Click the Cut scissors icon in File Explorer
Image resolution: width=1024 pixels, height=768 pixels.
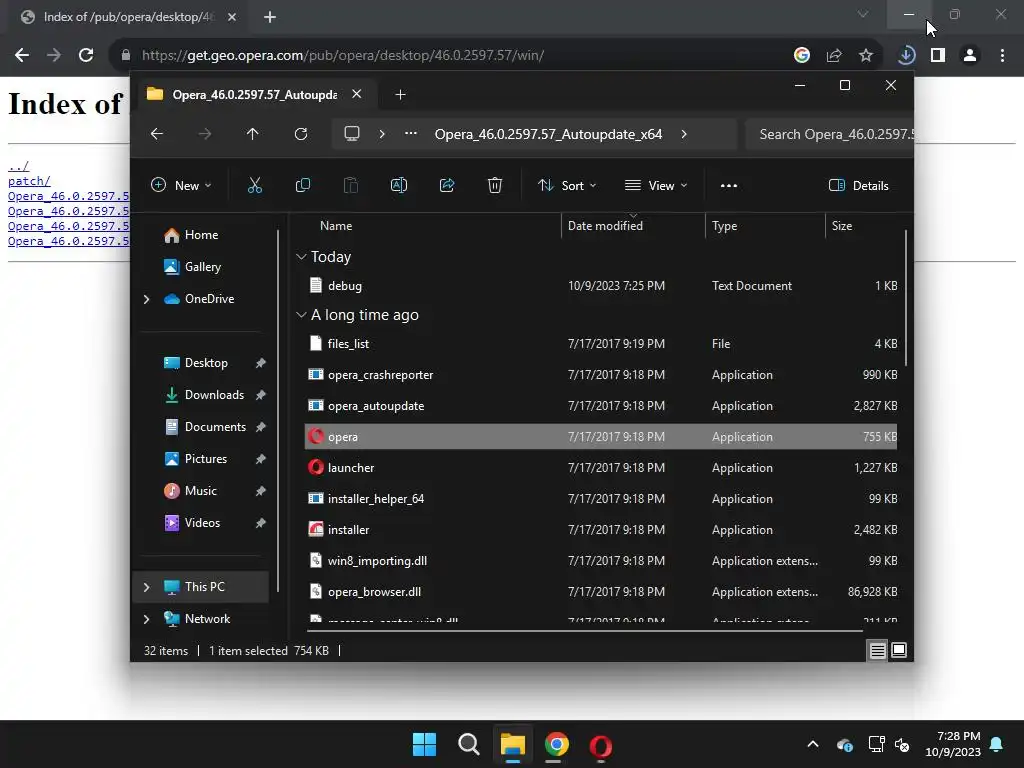click(255, 185)
